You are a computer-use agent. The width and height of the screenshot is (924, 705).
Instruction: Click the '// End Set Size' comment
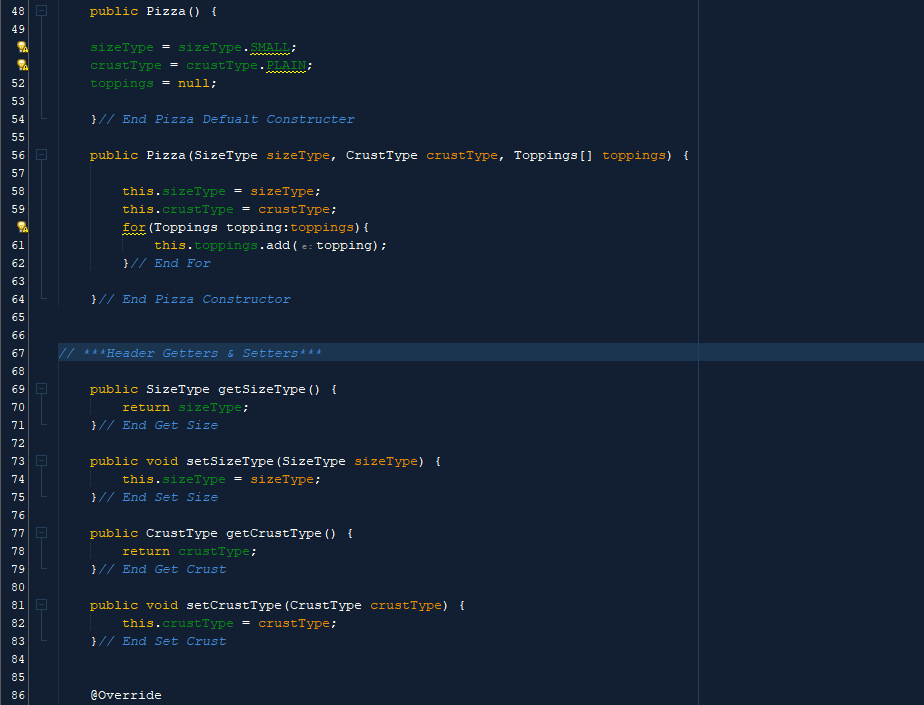(x=158, y=498)
